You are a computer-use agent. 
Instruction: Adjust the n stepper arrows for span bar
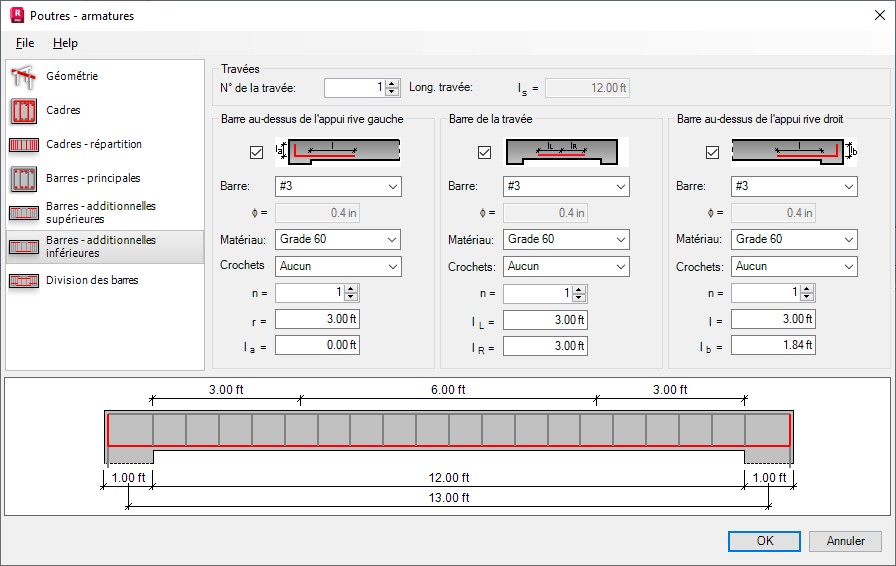[579, 293]
